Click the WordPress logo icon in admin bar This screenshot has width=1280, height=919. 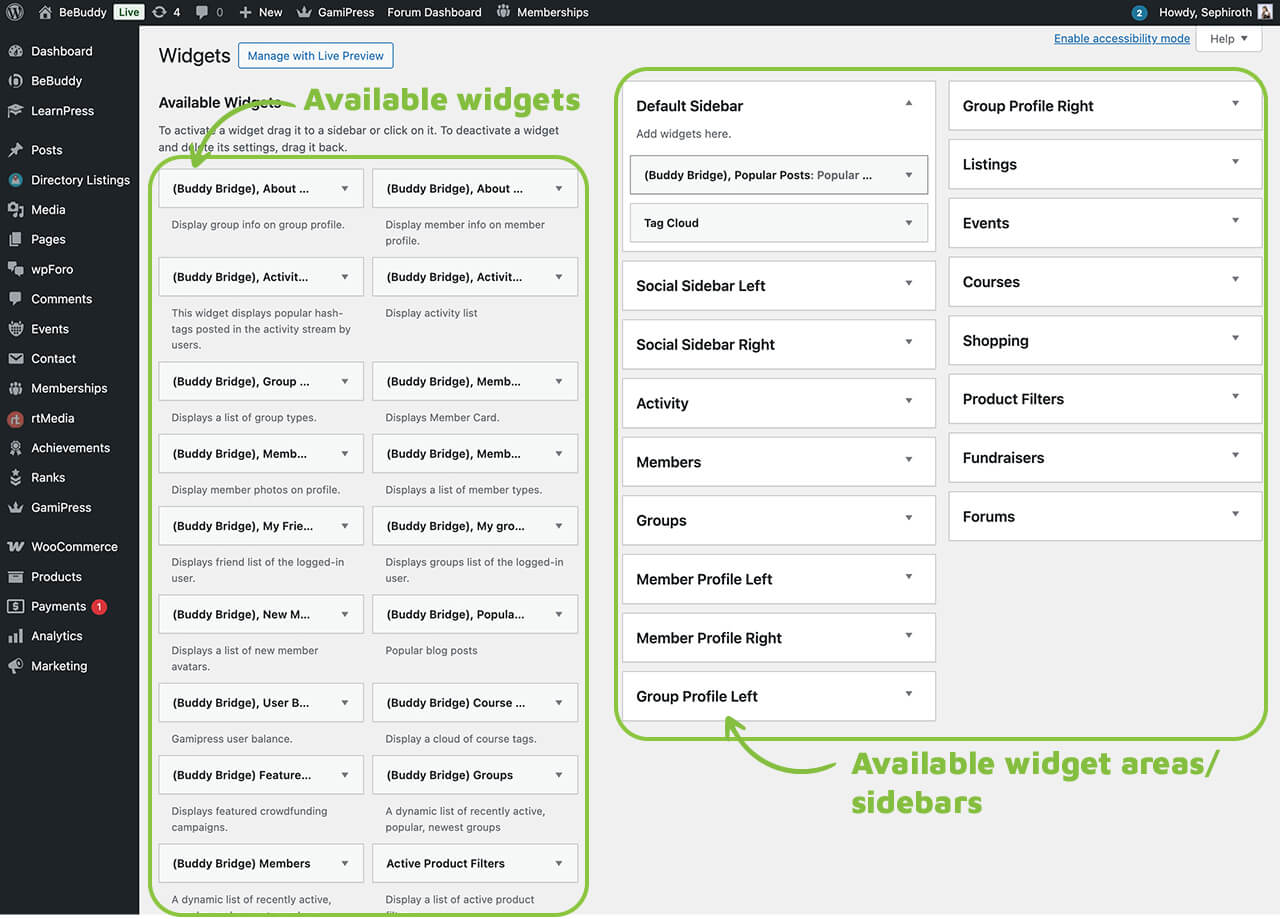[15, 12]
